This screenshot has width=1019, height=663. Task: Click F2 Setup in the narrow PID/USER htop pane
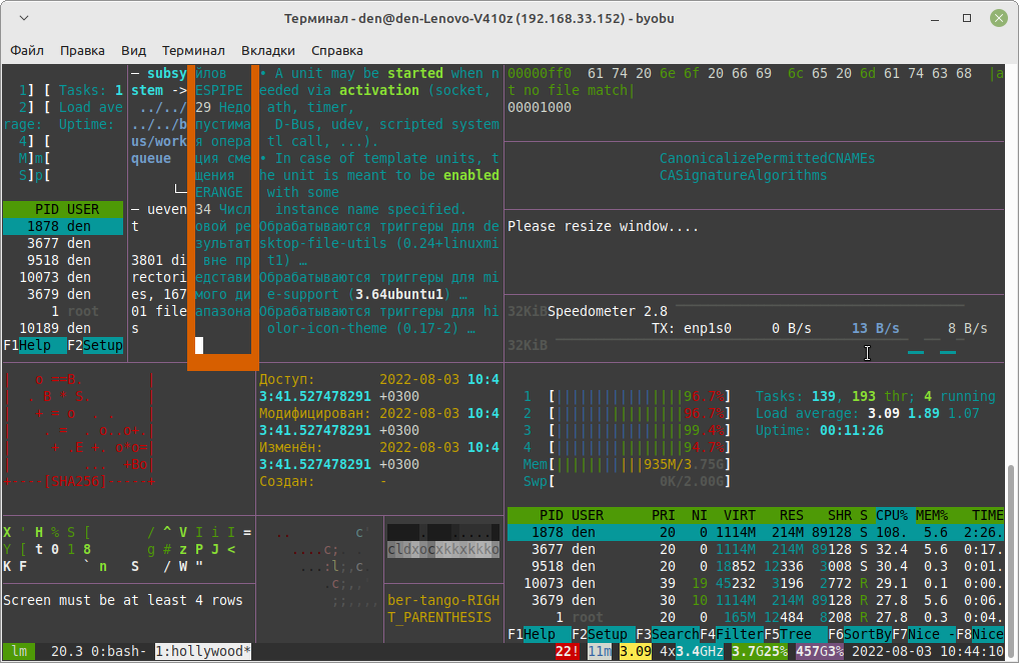pyautogui.click(x=95, y=345)
